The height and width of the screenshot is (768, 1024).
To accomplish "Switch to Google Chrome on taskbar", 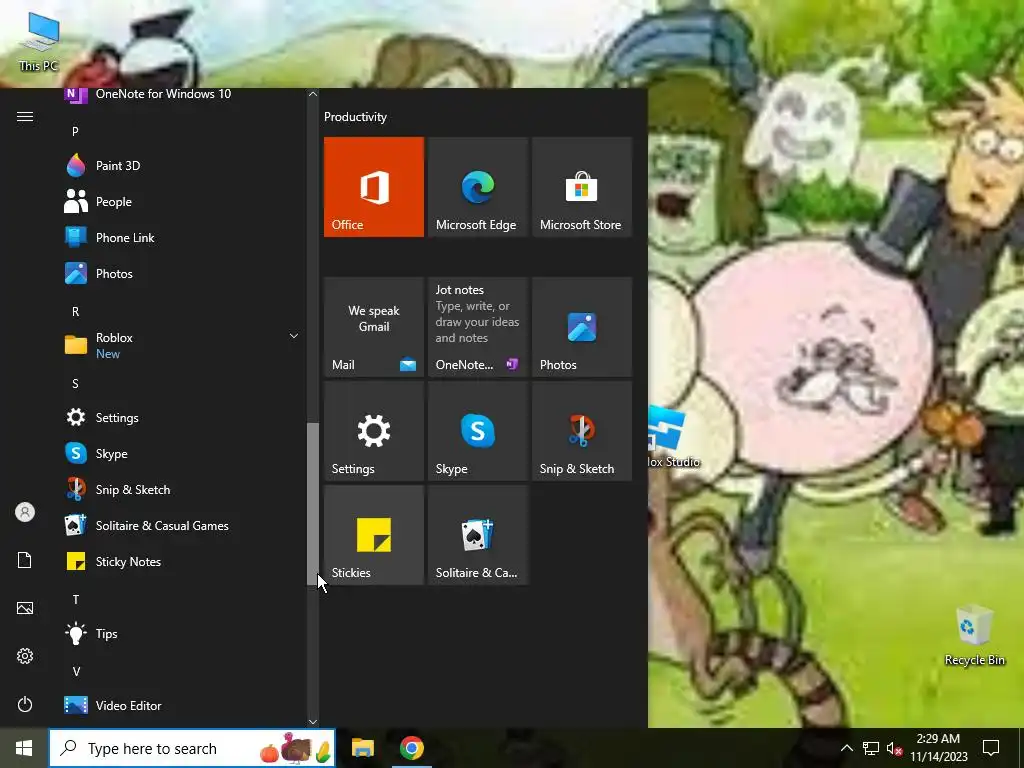I will (x=411, y=748).
